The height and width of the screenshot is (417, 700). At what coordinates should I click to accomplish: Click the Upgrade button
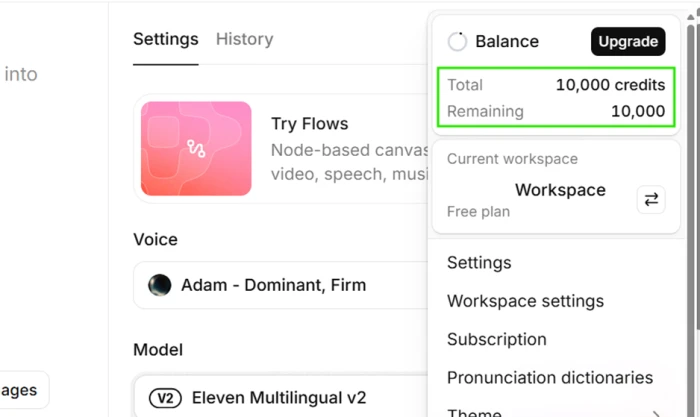[x=628, y=42]
